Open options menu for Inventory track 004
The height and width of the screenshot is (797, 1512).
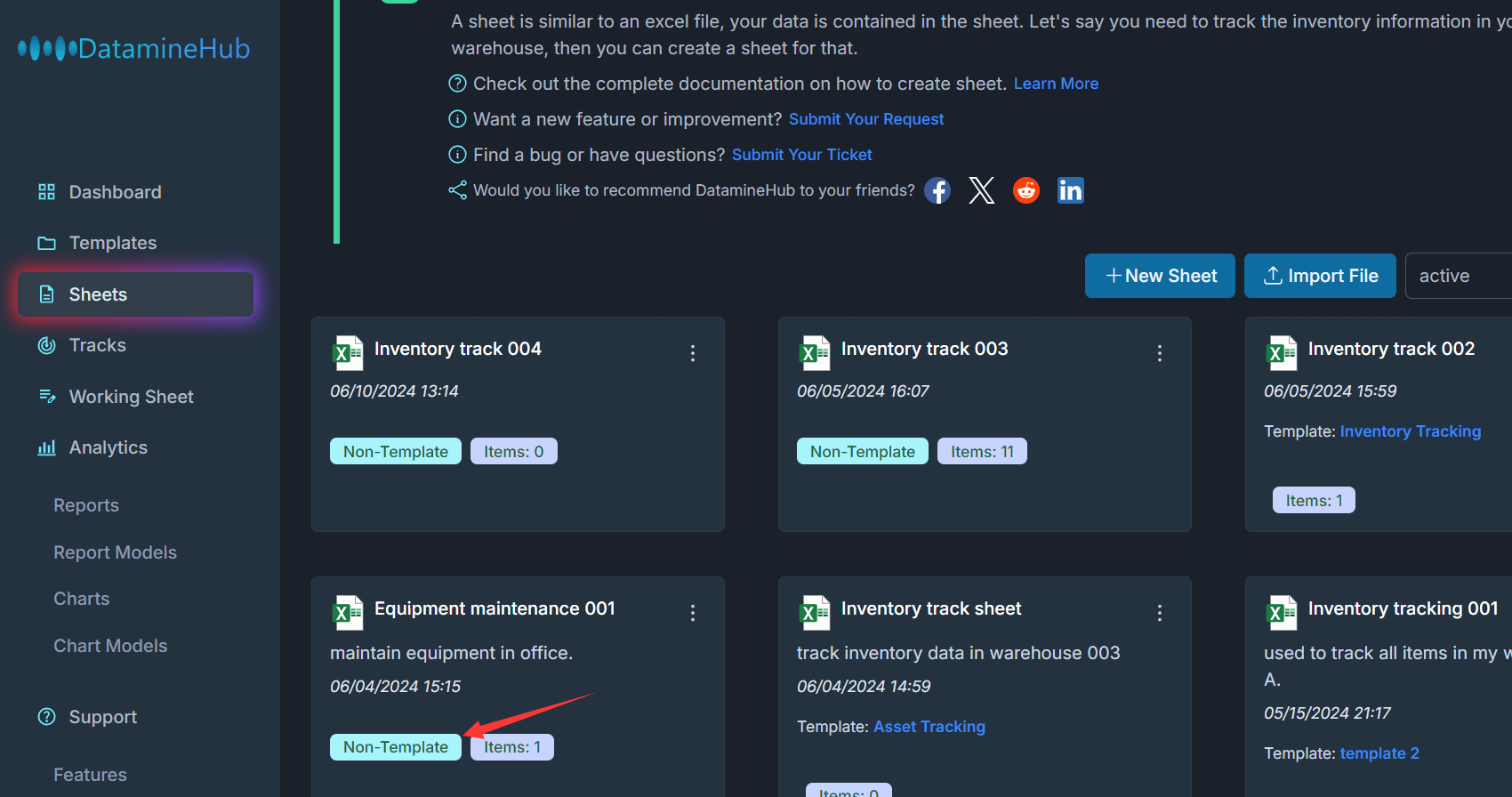coord(693,353)
